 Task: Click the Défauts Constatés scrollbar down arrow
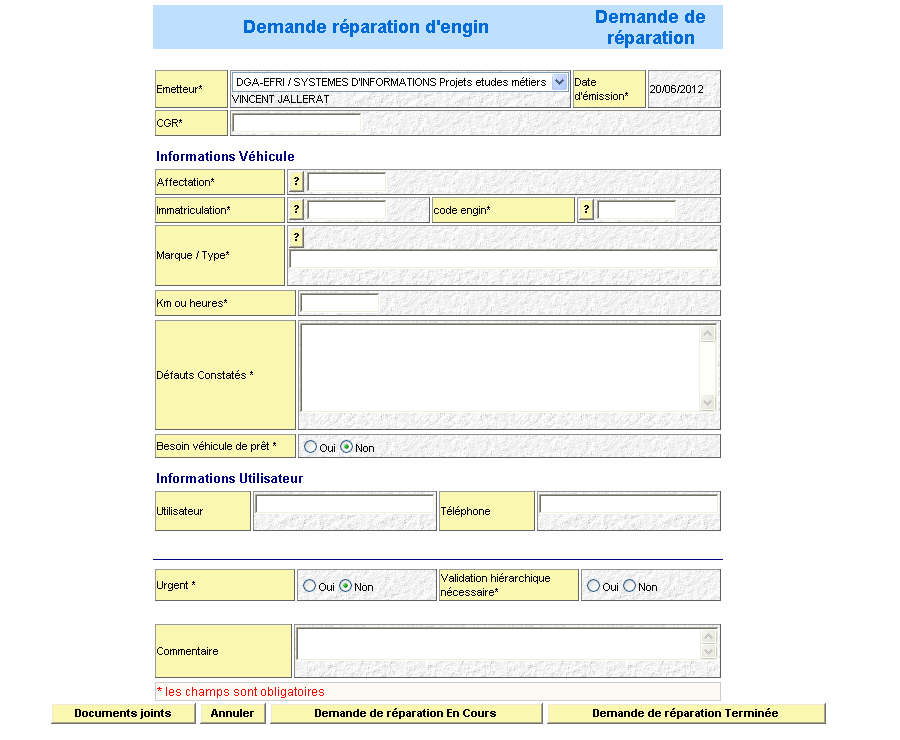tap(708, 402)
